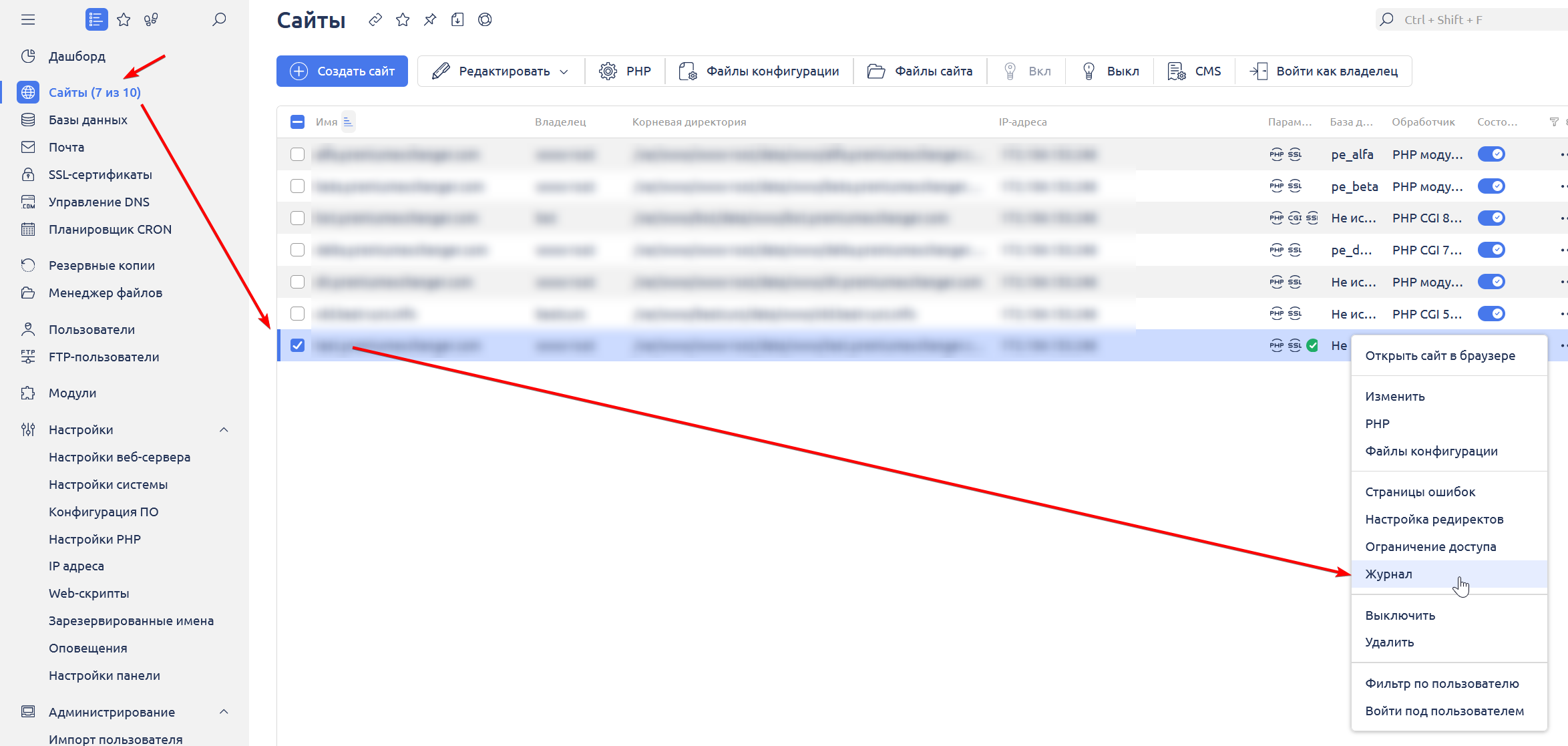1568x746 pixels.
Task: Click Создать сайт button
Action: 343,71
